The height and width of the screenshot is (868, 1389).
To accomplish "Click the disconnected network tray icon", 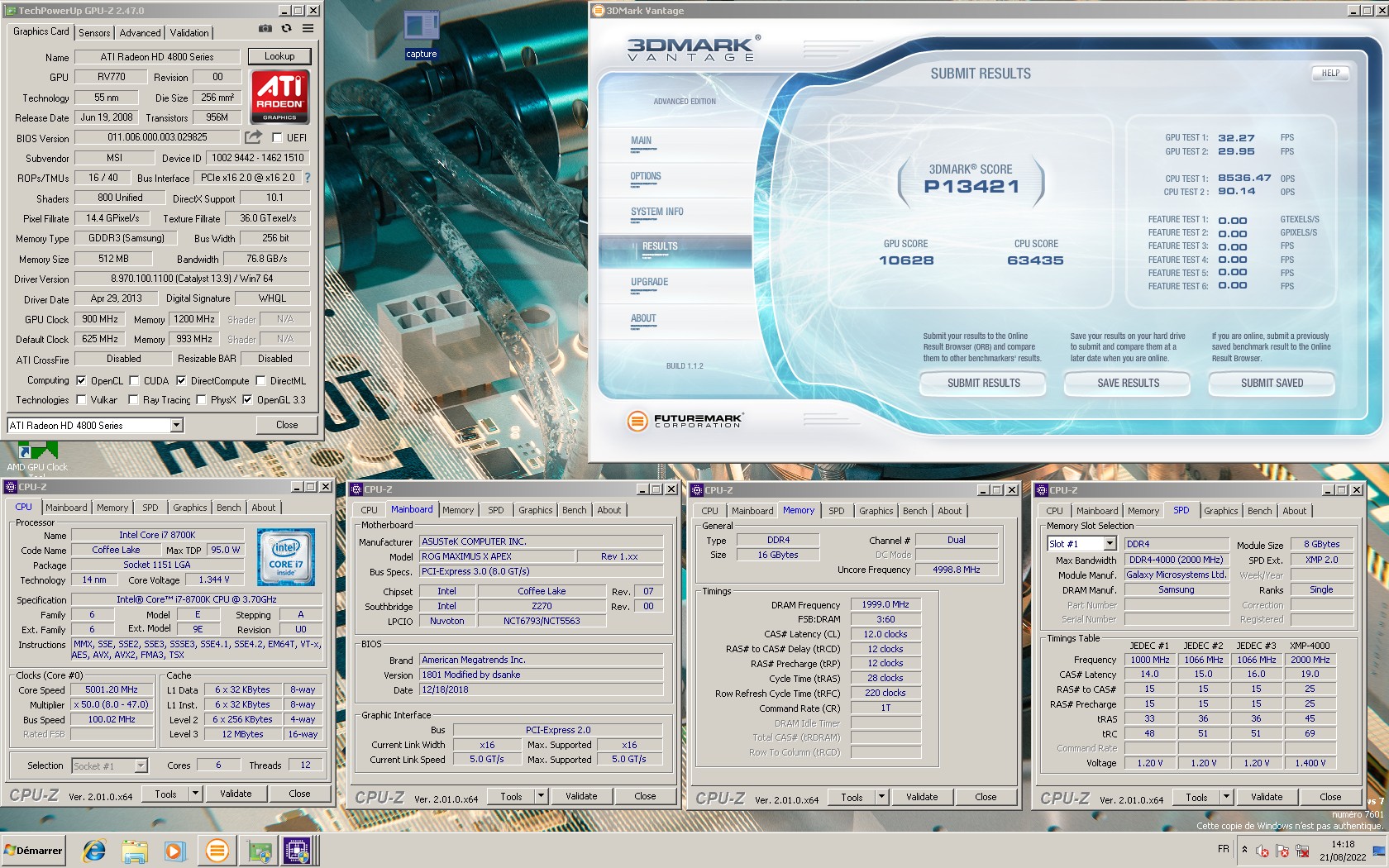I will [1302, 851].
